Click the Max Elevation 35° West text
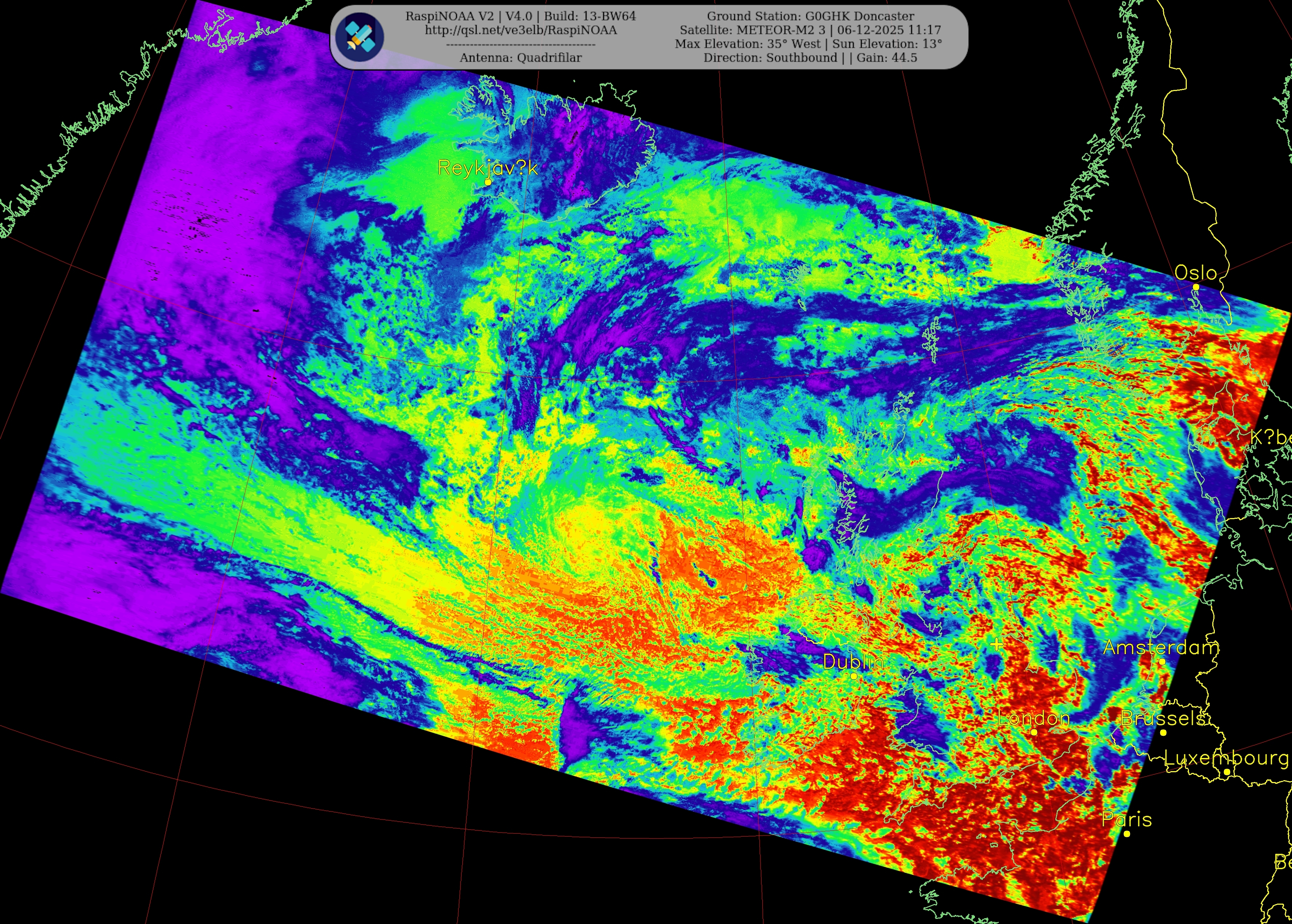Viewport: 1292px width, 924px height. click(x=748, y=44)
